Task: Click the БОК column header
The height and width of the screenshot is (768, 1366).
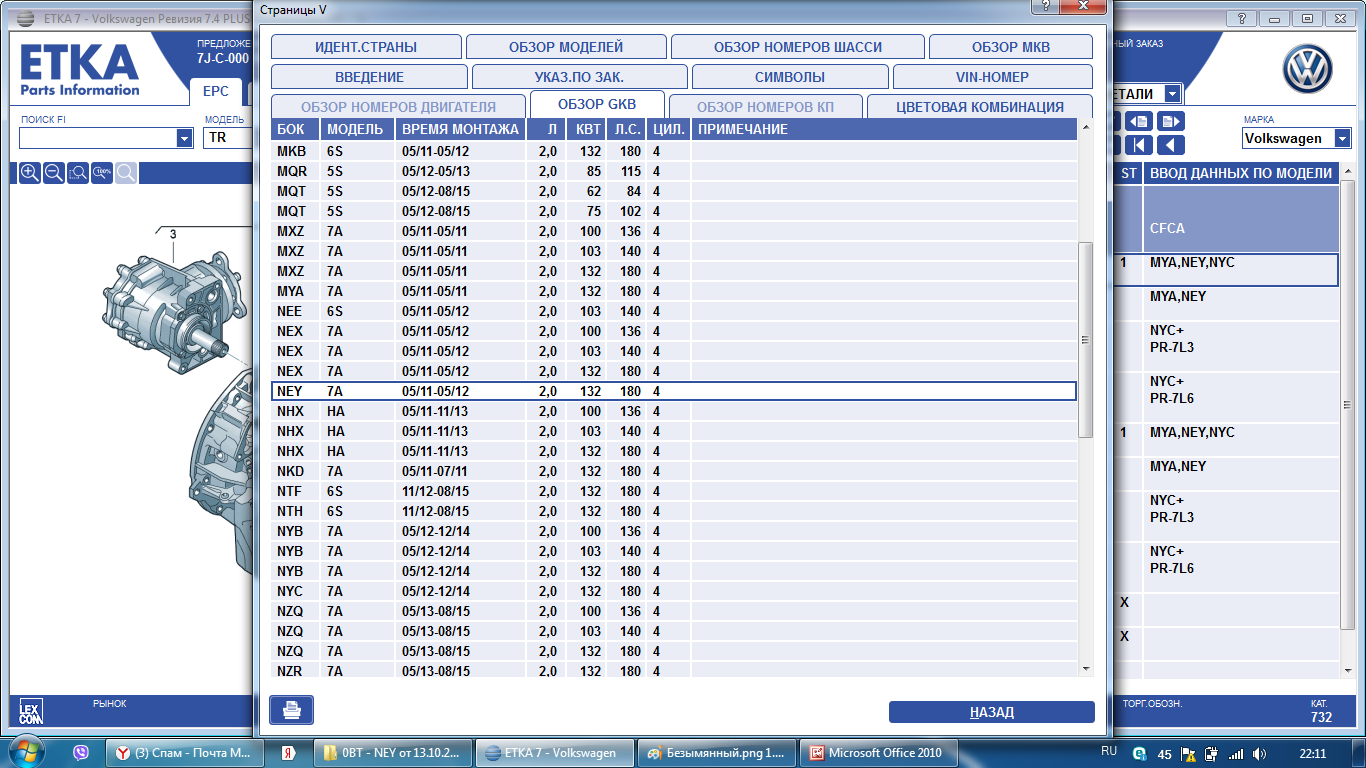Action: click(296, 129)
